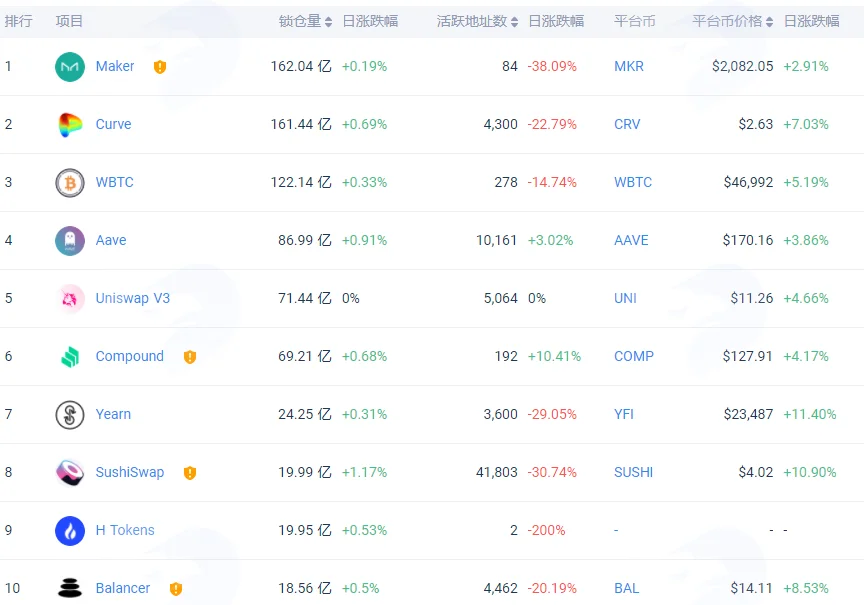This screenshot has width=864, height=605.
Task: Open the WBTC project name link
Action: [x=115, y=182]
